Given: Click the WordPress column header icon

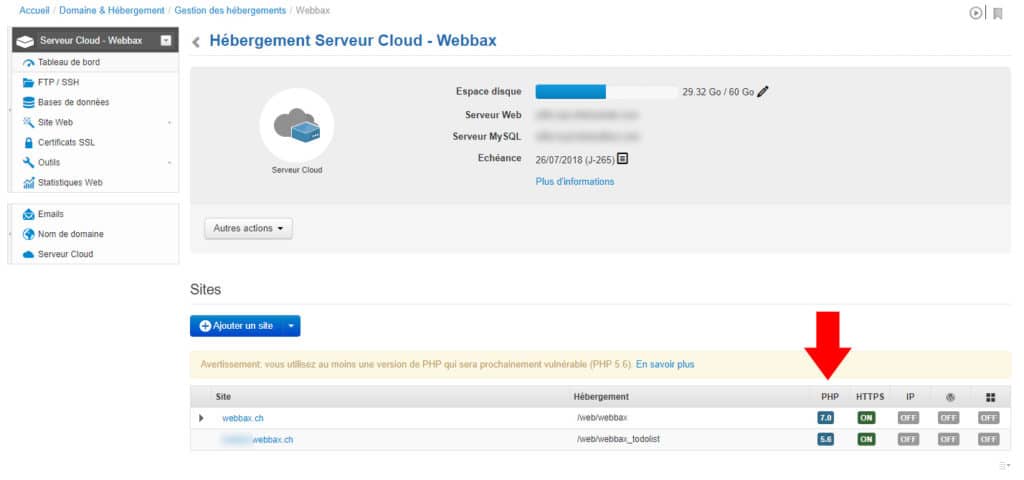Looking at the screenshot, I should pos(951,397).
